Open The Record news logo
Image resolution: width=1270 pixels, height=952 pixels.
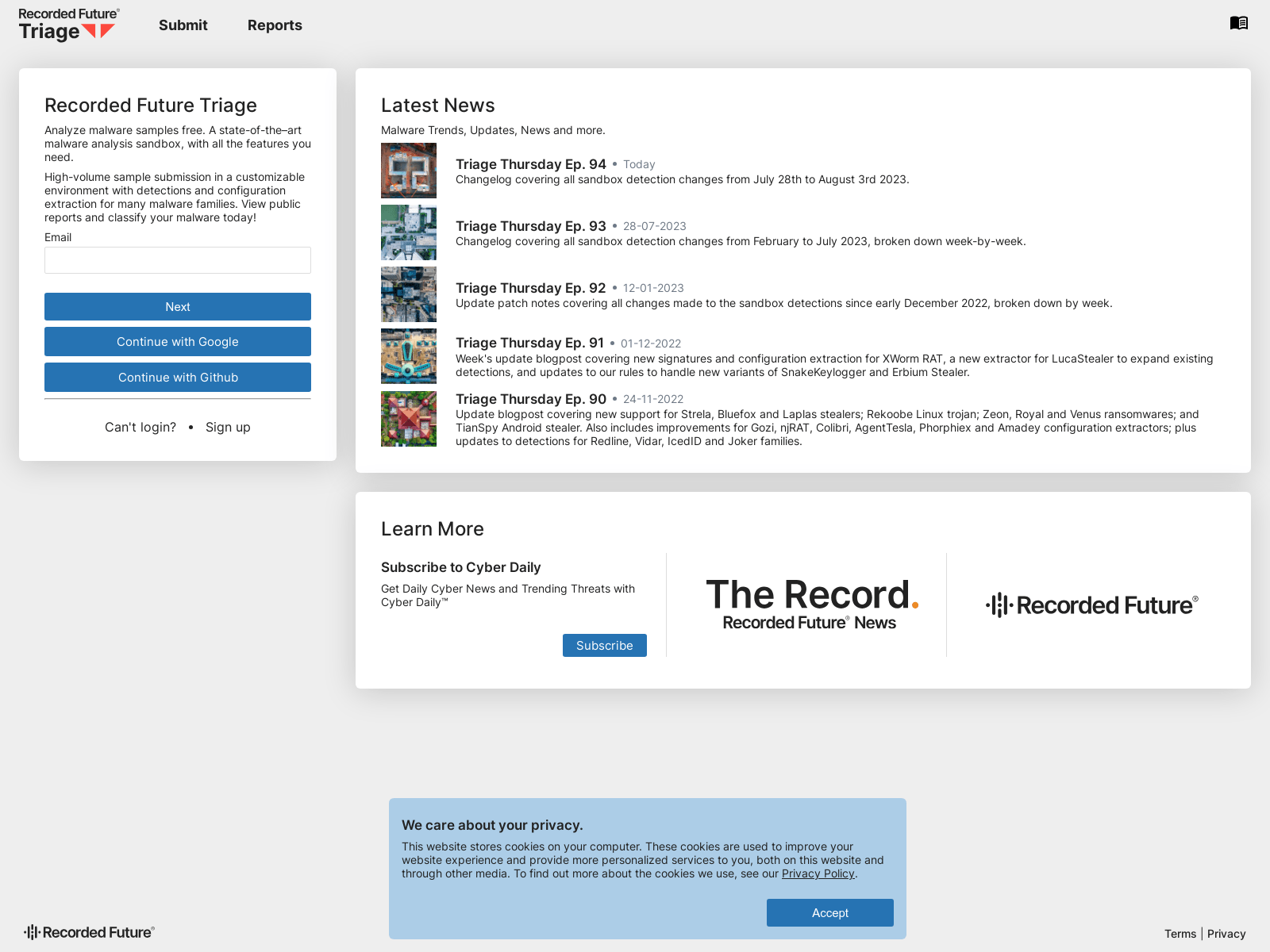tap(811, 605)
